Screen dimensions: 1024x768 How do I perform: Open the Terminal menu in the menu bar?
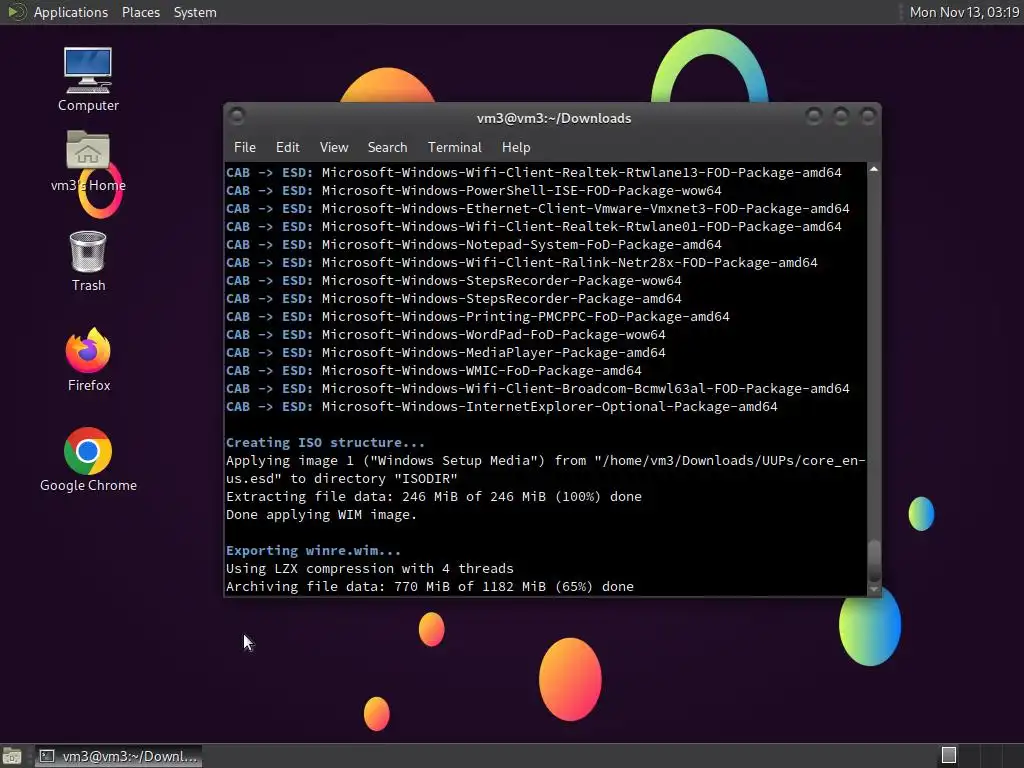point(455,148)
